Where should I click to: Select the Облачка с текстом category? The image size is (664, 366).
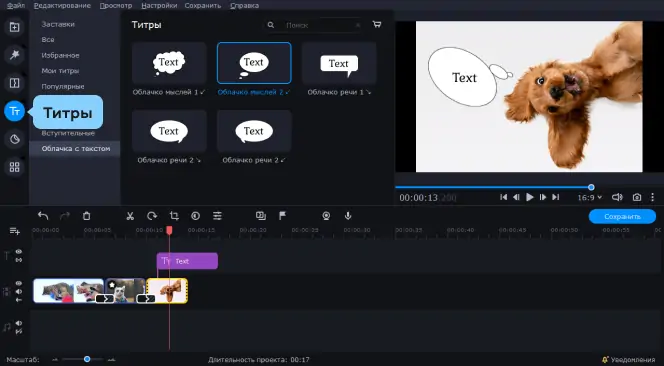pyautogui.click(x=75, y=149)
